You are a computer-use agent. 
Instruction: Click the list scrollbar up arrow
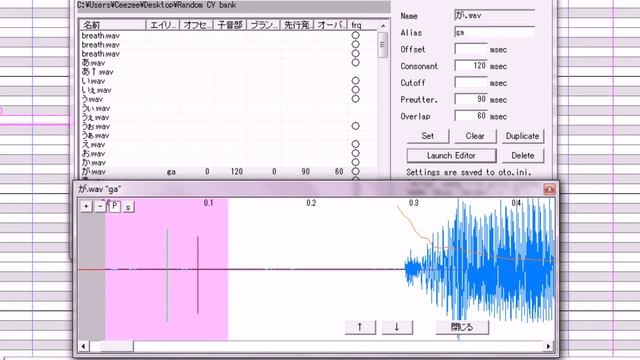tap(383, 25)
